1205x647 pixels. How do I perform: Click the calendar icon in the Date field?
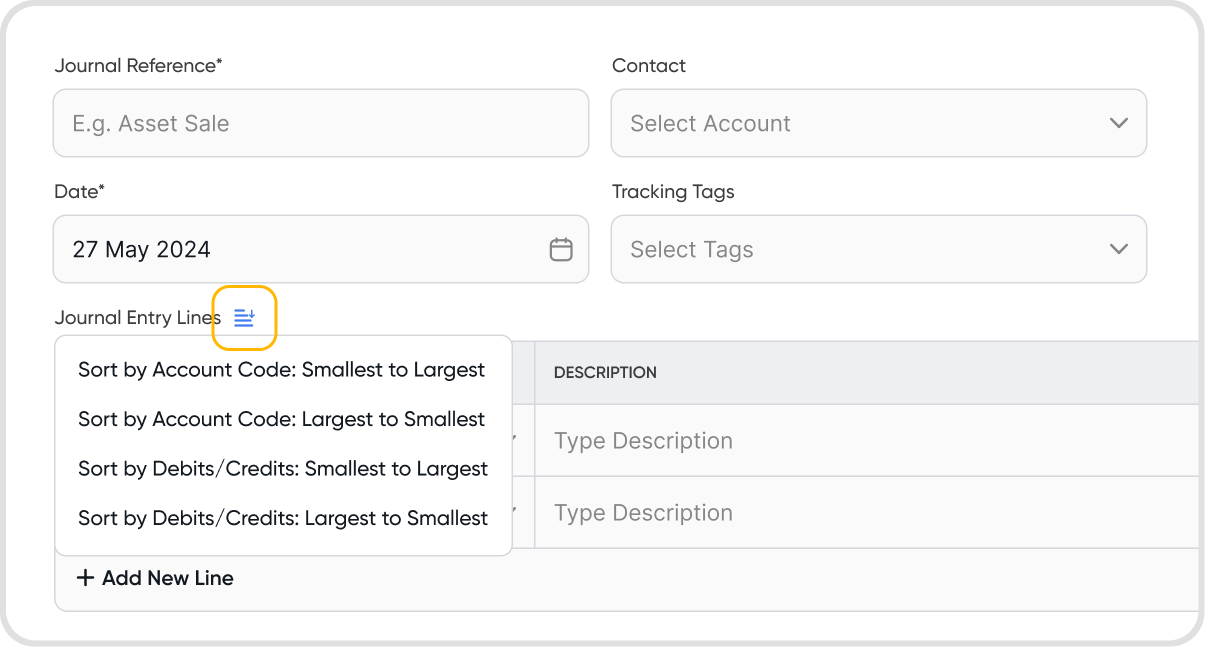click(x=561, y=249)
